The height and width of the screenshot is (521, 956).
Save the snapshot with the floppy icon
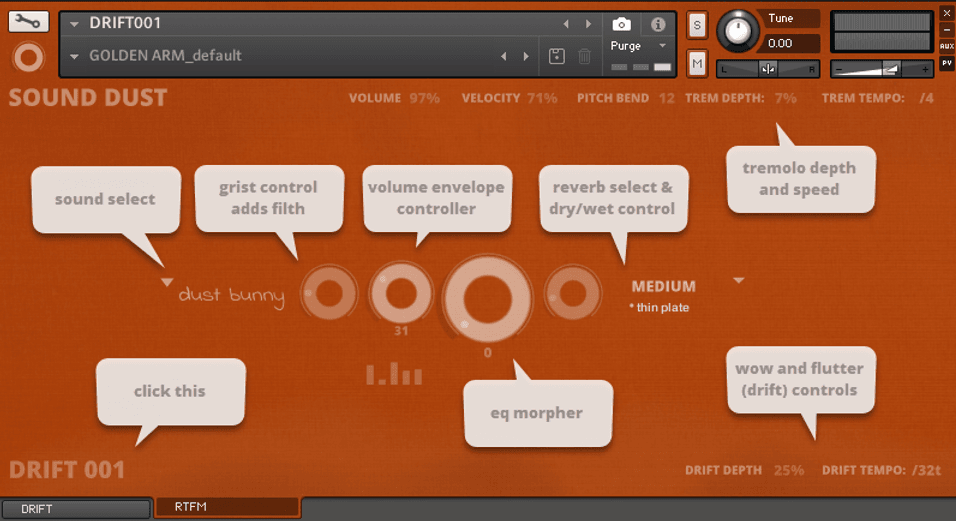556,56
